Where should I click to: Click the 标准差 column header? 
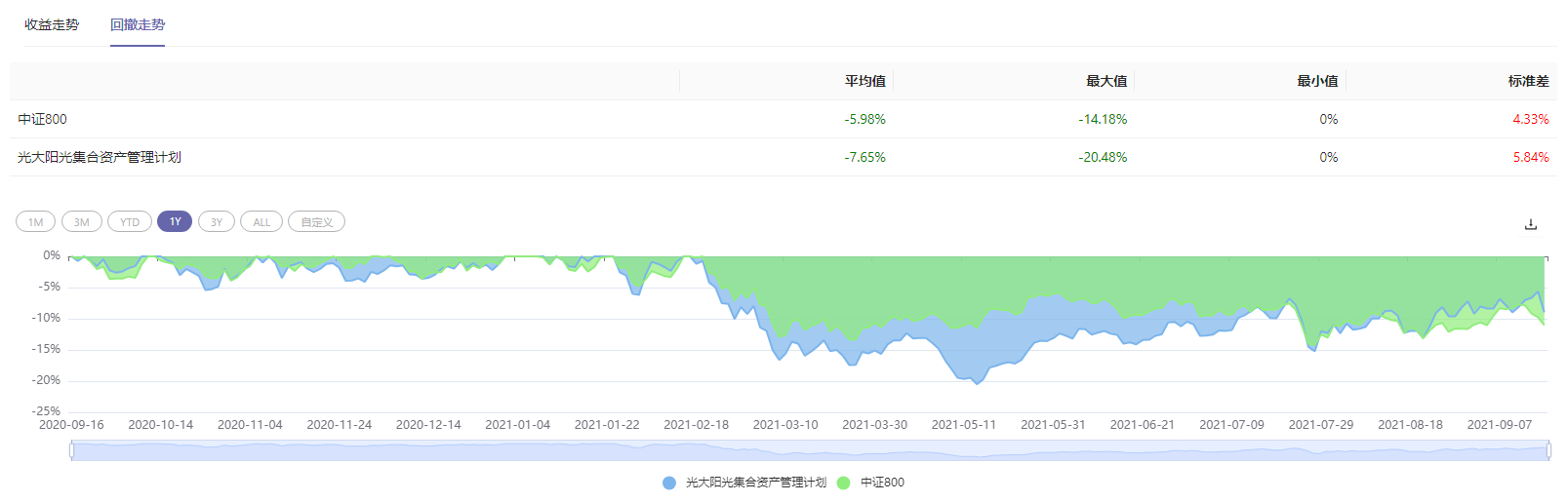[x=1528, y=81]
